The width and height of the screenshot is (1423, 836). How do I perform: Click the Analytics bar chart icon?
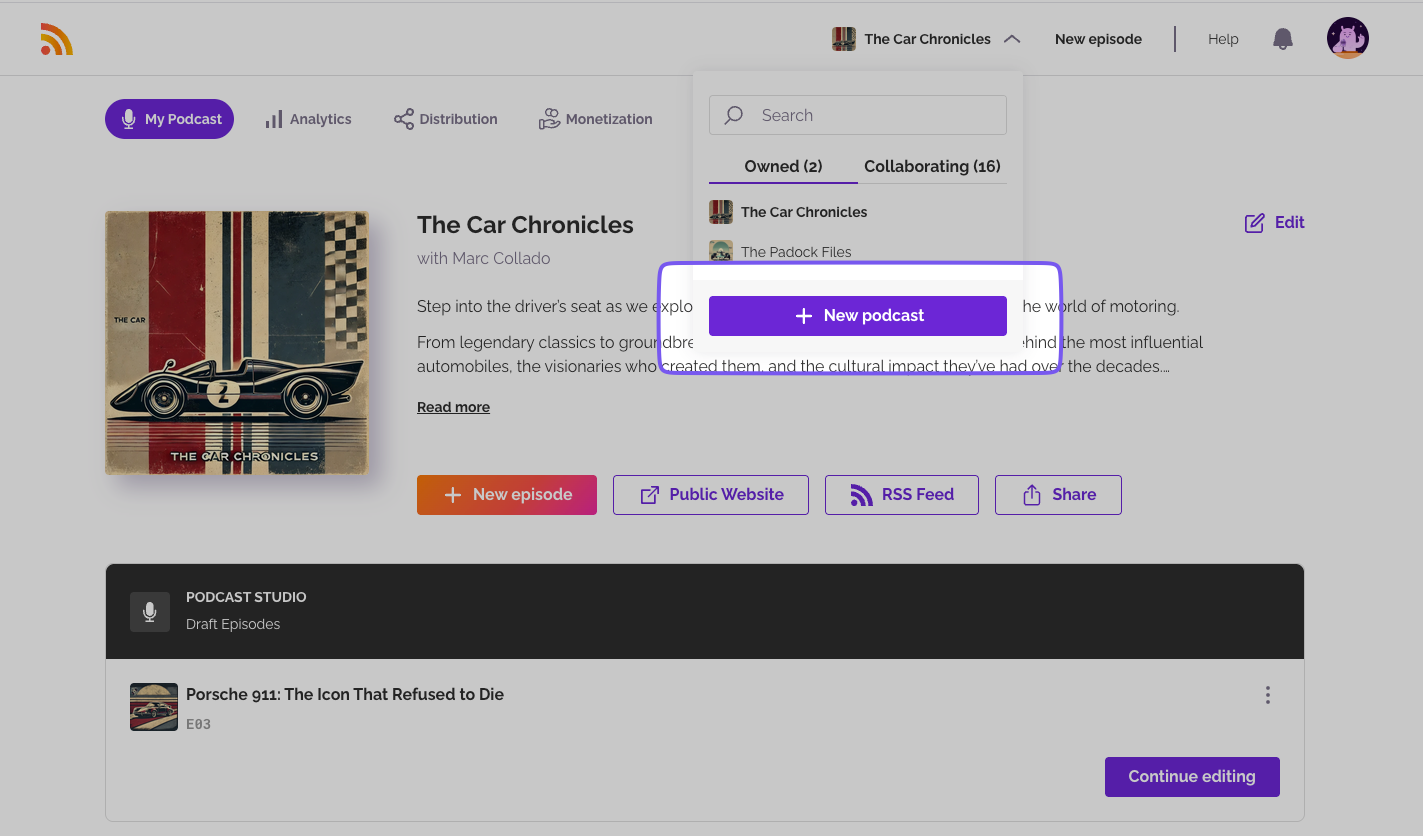point(274,119)
